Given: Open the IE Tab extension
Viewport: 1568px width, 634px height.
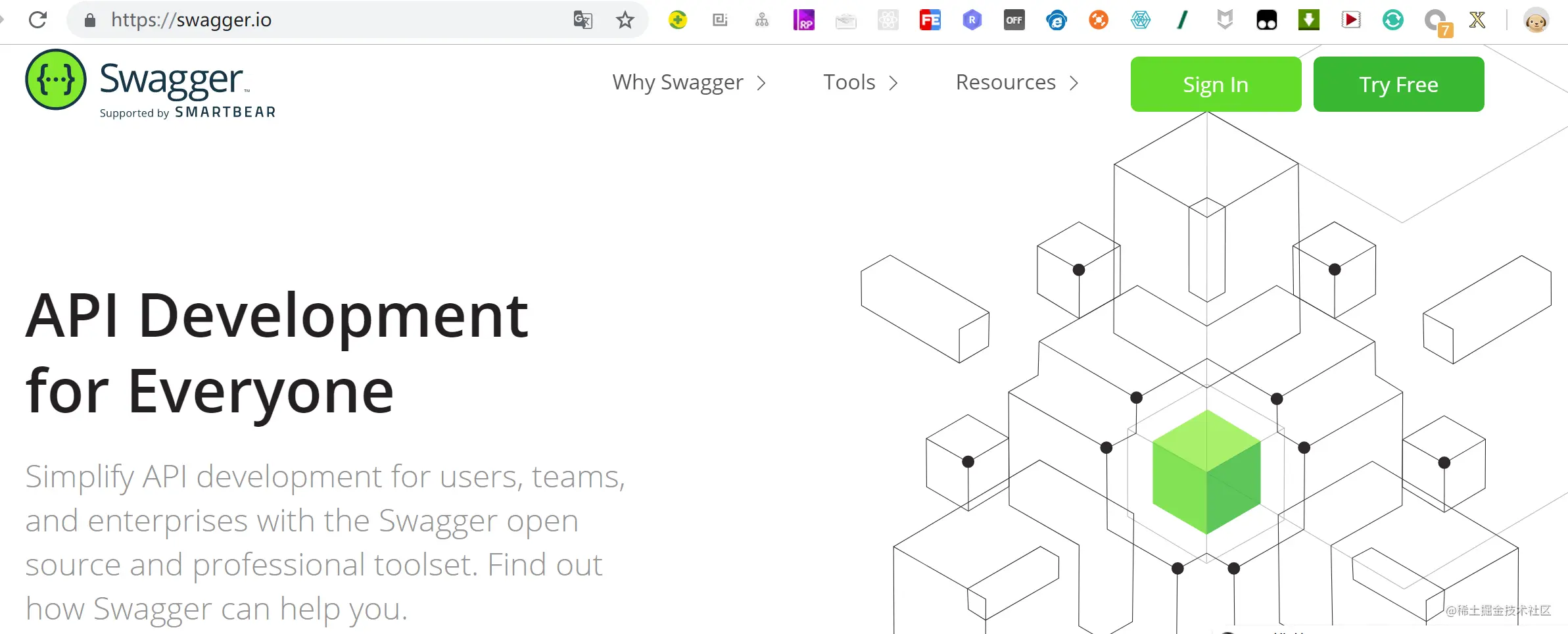Looking at the screenshot, I should [x=1056, y=20].
